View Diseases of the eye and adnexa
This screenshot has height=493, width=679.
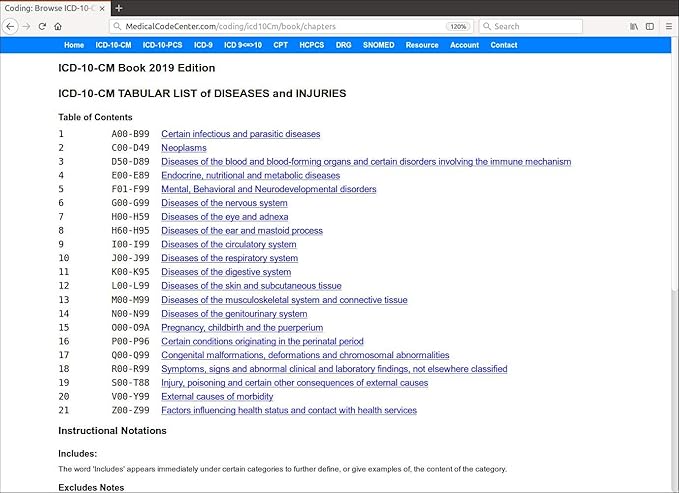point(225,217)
